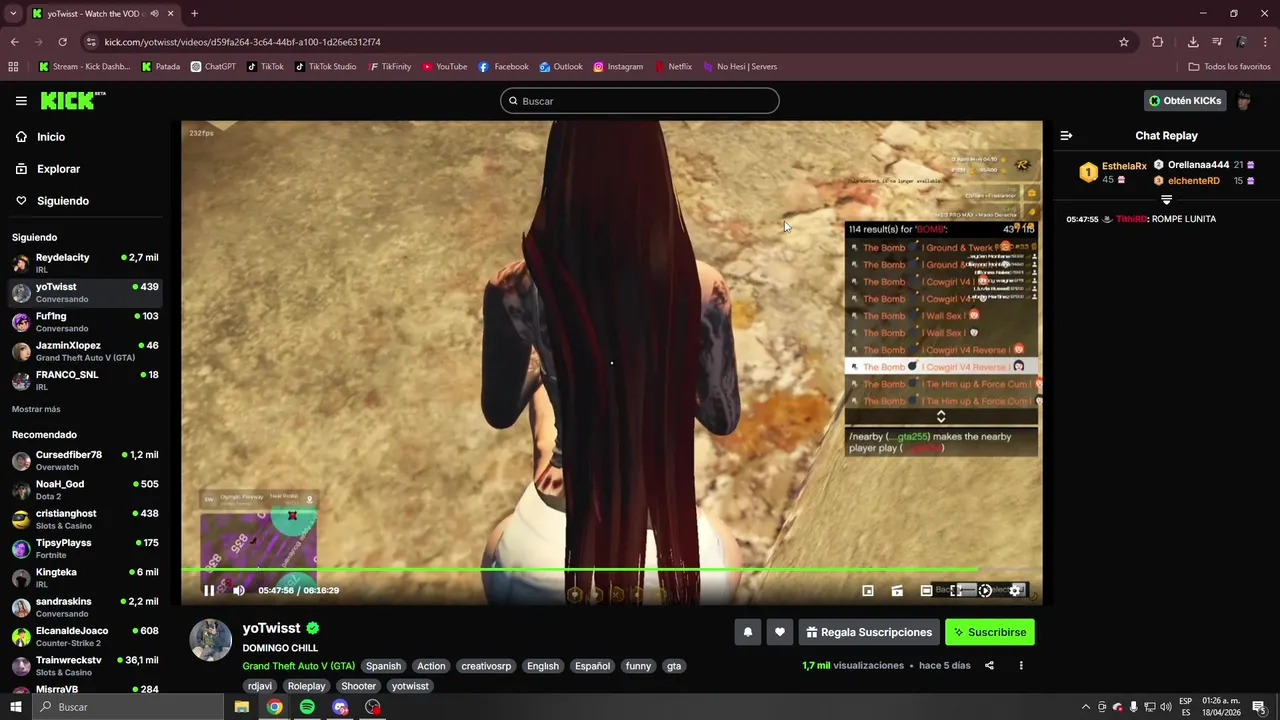Open the YouTube bookmark

pyautogui.click(x=444, y=67)
